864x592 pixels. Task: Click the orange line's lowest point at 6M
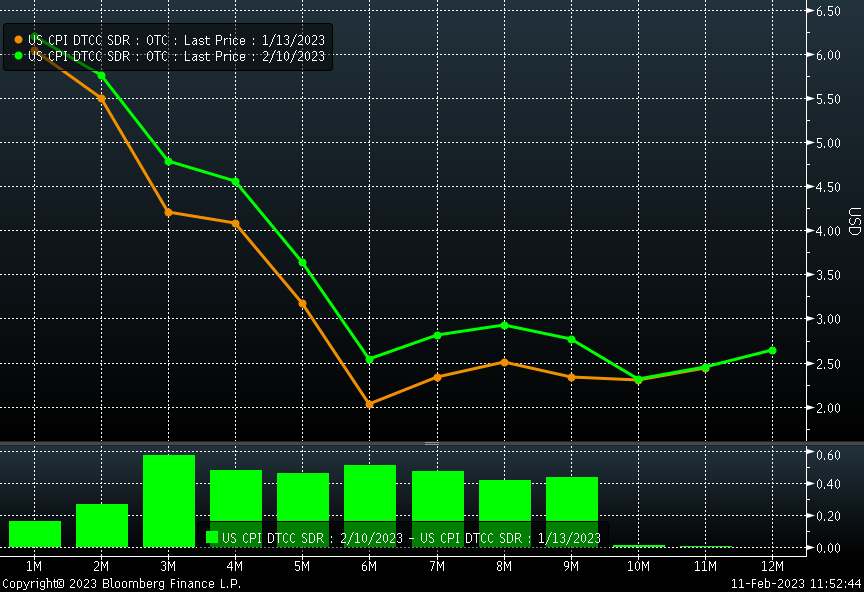click(370, 404)
